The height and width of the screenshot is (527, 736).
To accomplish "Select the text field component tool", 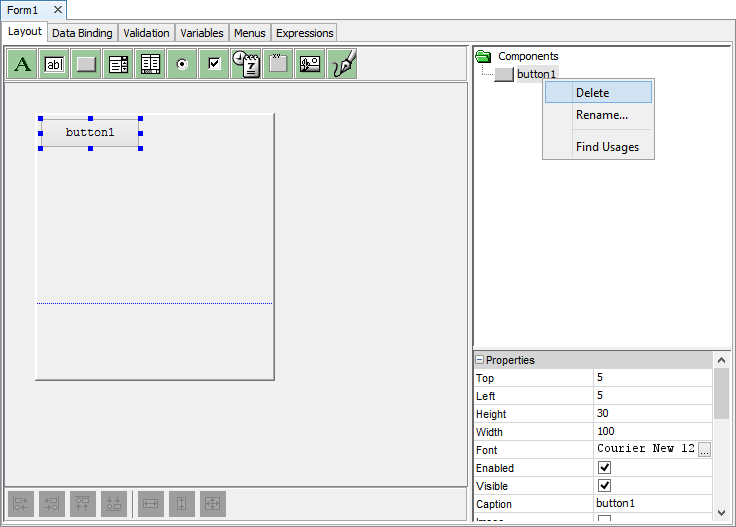I will point(55,64).
